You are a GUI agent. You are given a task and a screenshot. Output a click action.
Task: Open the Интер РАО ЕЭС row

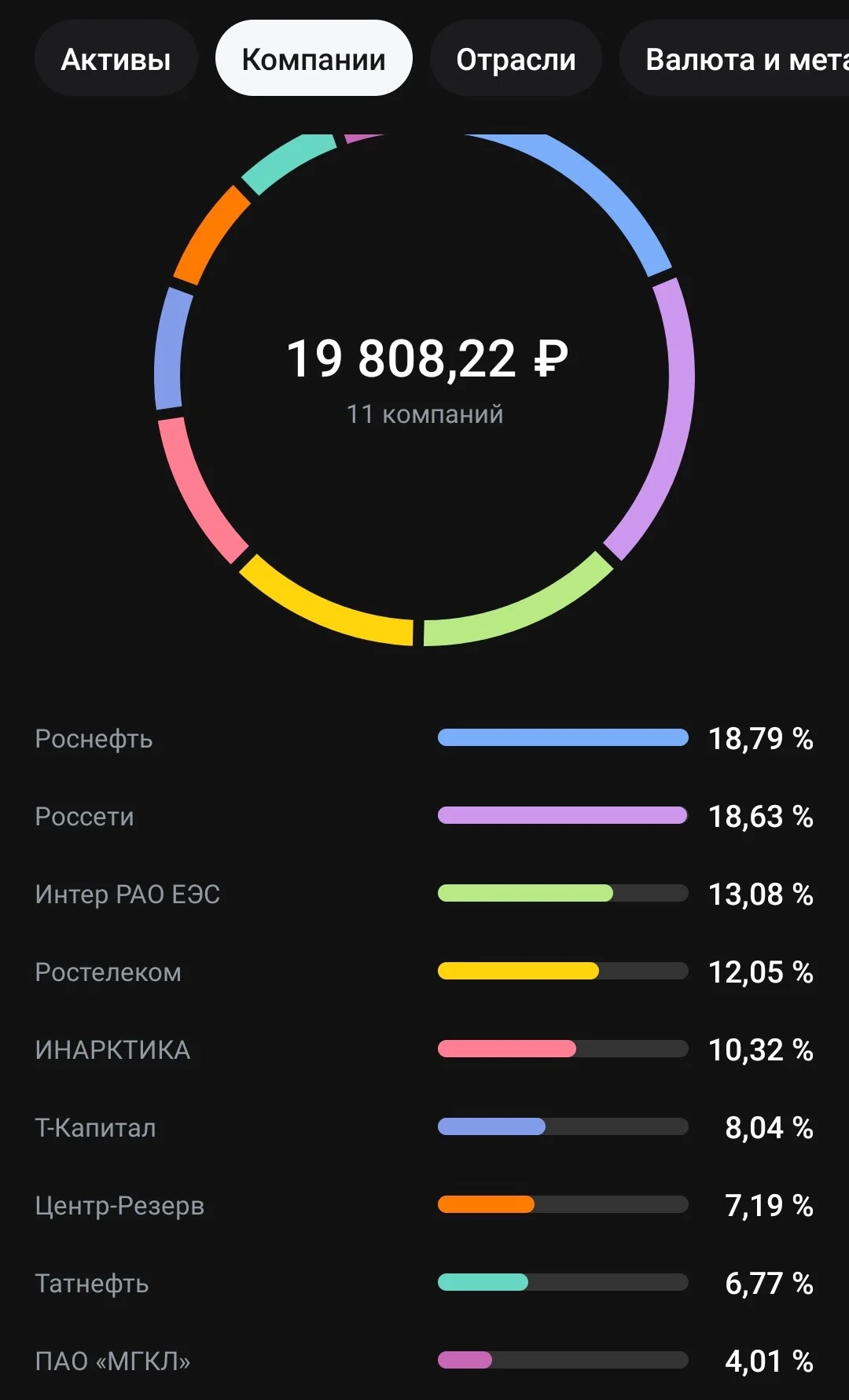(x=424, y=894)
